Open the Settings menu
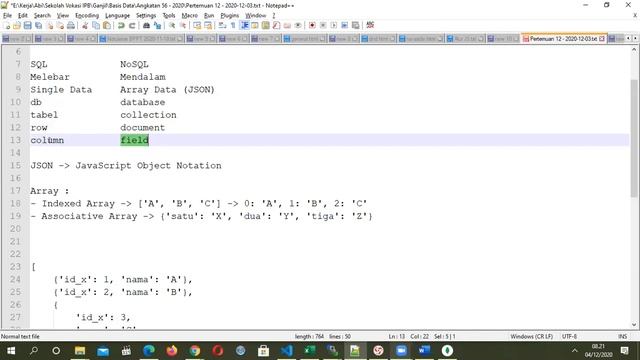Screen dimensions: 640x360 [x=146, y=16]
